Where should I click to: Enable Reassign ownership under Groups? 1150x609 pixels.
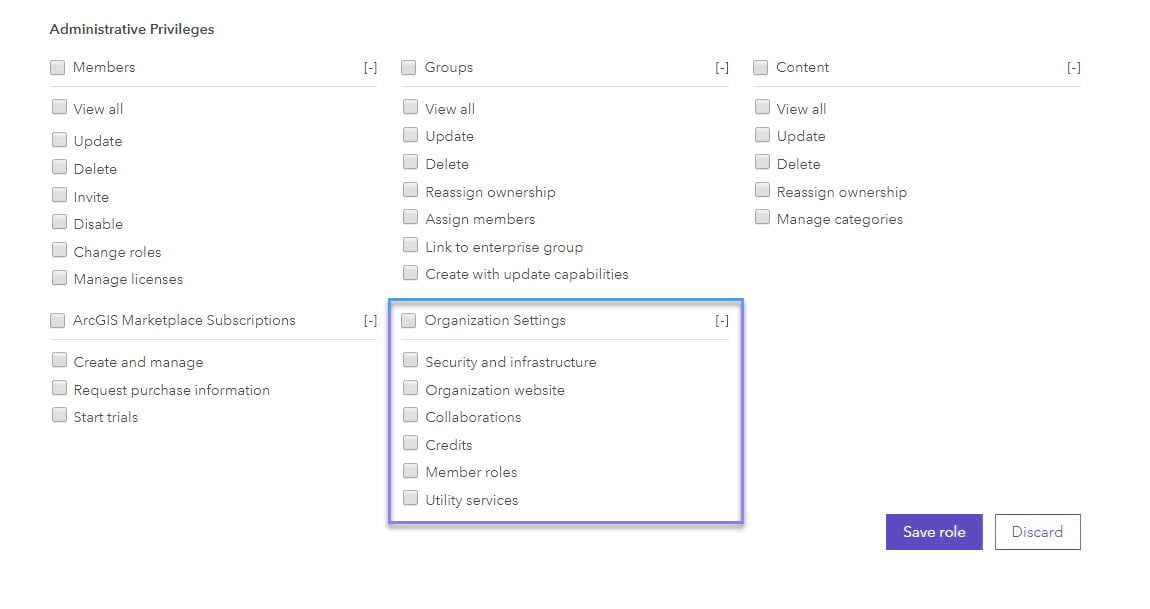coord(411,191)
